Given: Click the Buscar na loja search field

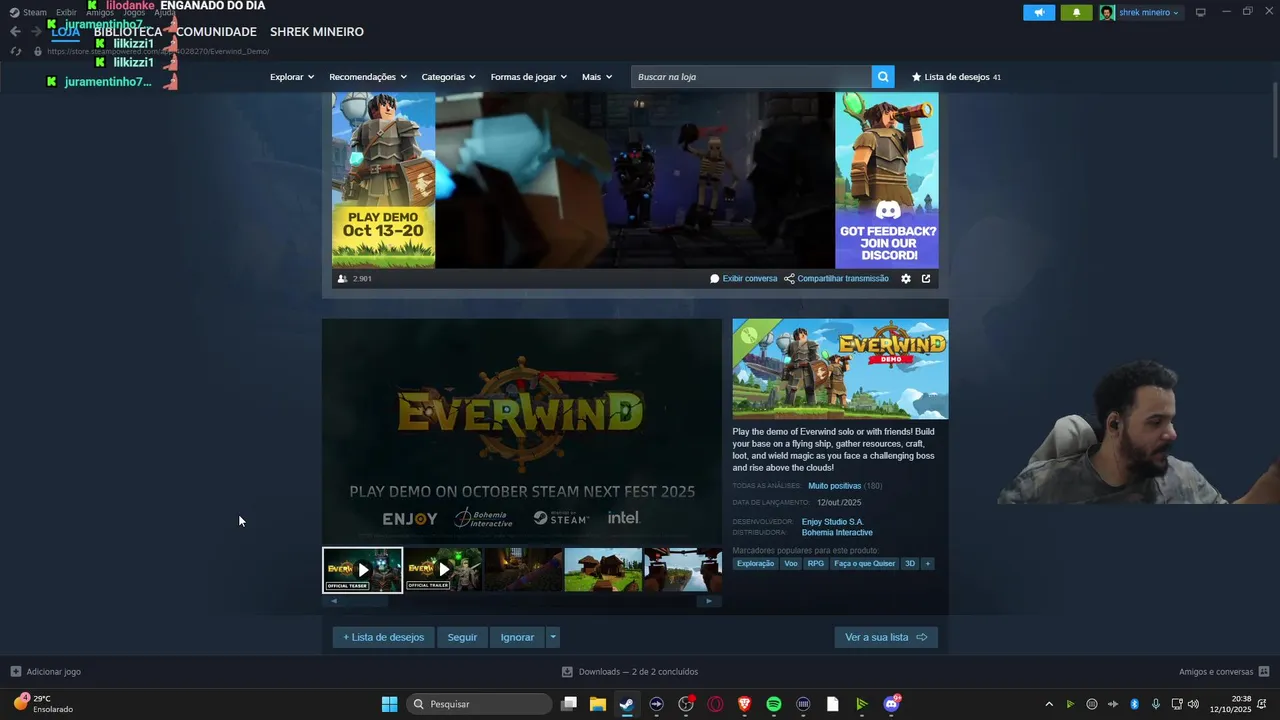Looking at the screenshot, I should tap(751, 77).
